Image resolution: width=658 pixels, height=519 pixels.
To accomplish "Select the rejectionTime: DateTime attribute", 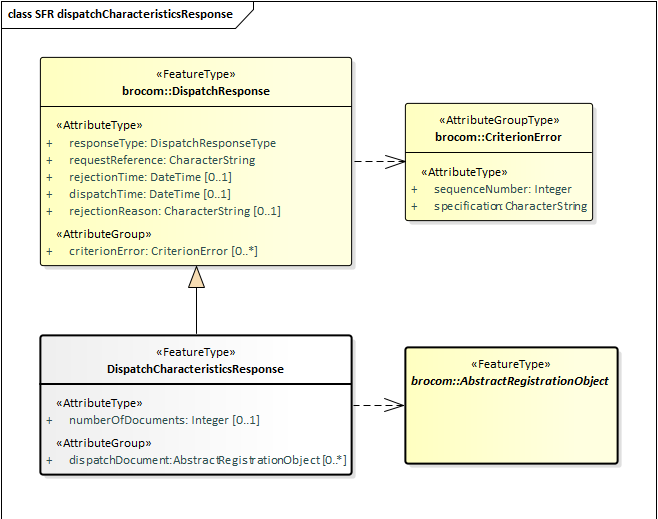I will coord(150,177).
